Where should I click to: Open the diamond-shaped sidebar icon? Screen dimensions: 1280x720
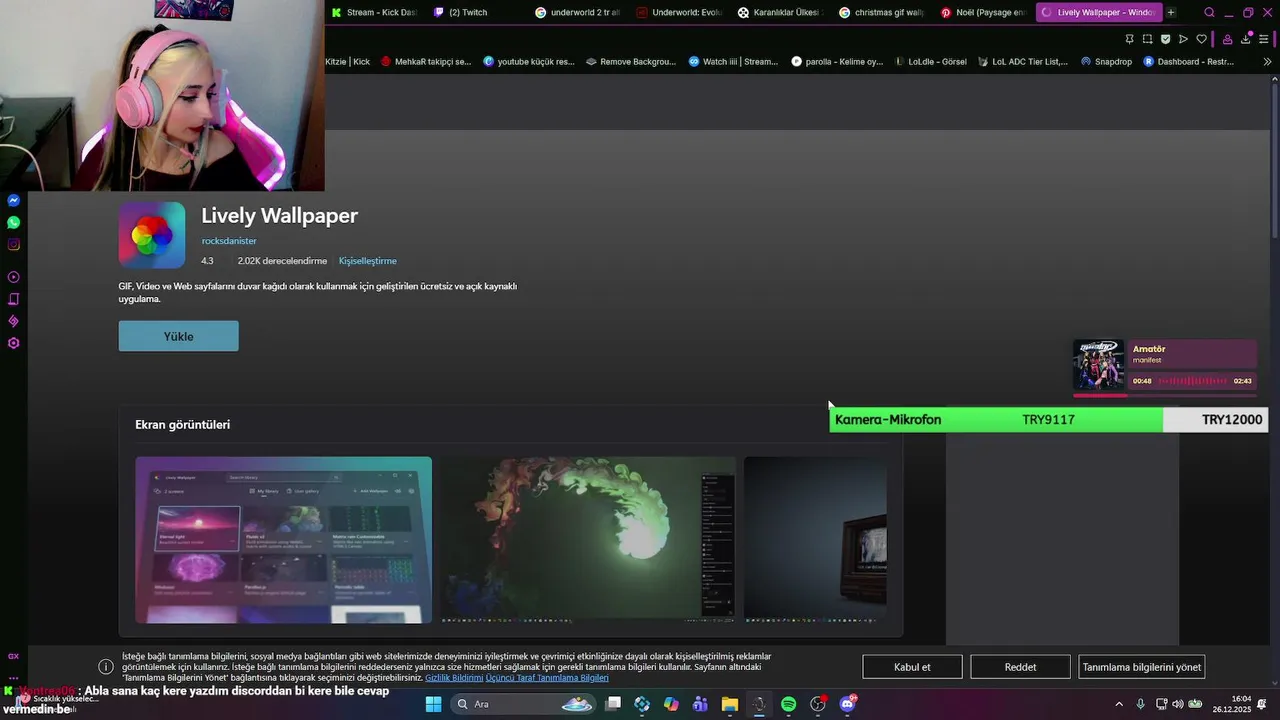[14, 321]
